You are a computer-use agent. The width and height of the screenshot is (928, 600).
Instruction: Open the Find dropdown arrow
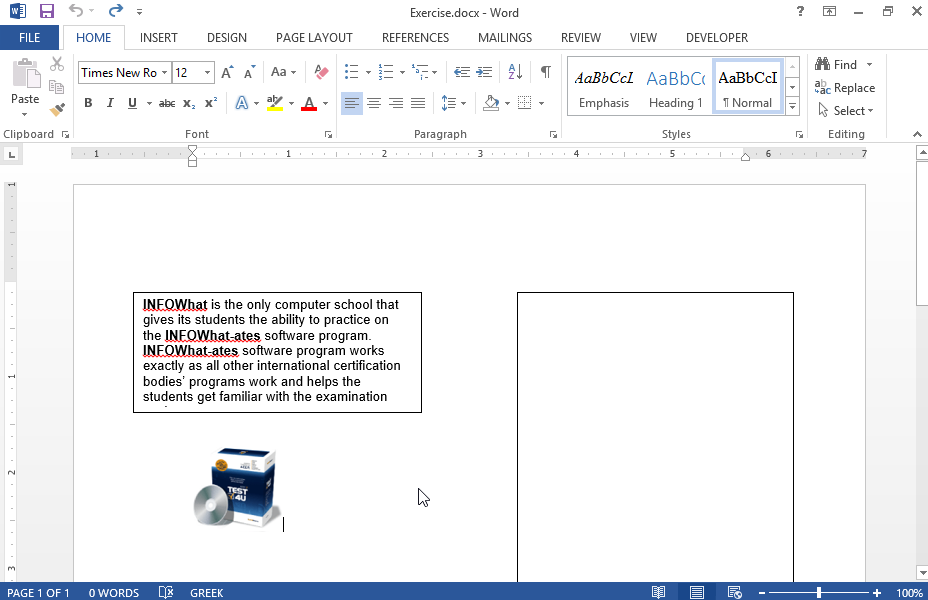tap(869, 64)
